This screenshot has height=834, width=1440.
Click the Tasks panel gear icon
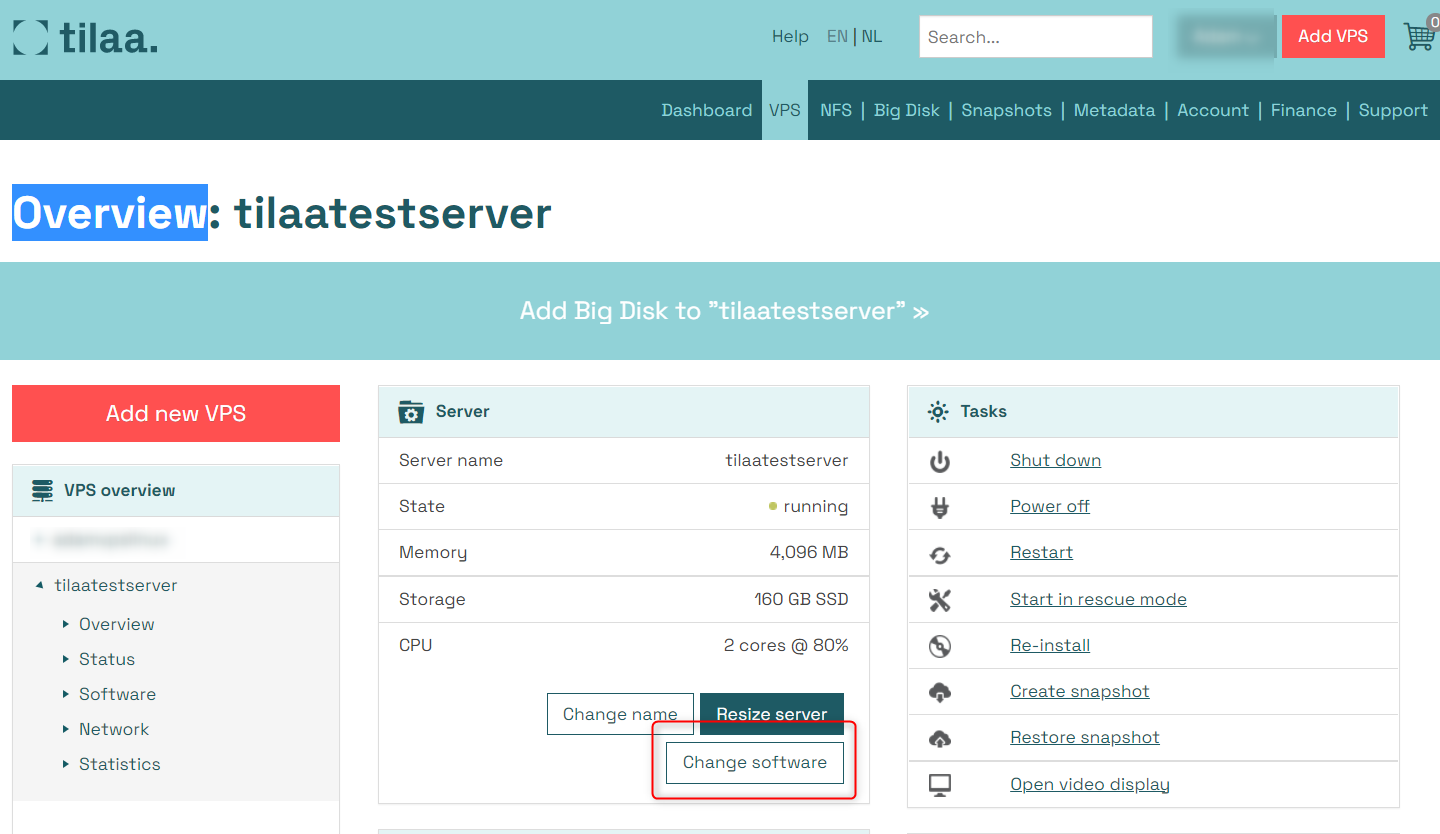(938, 412)
